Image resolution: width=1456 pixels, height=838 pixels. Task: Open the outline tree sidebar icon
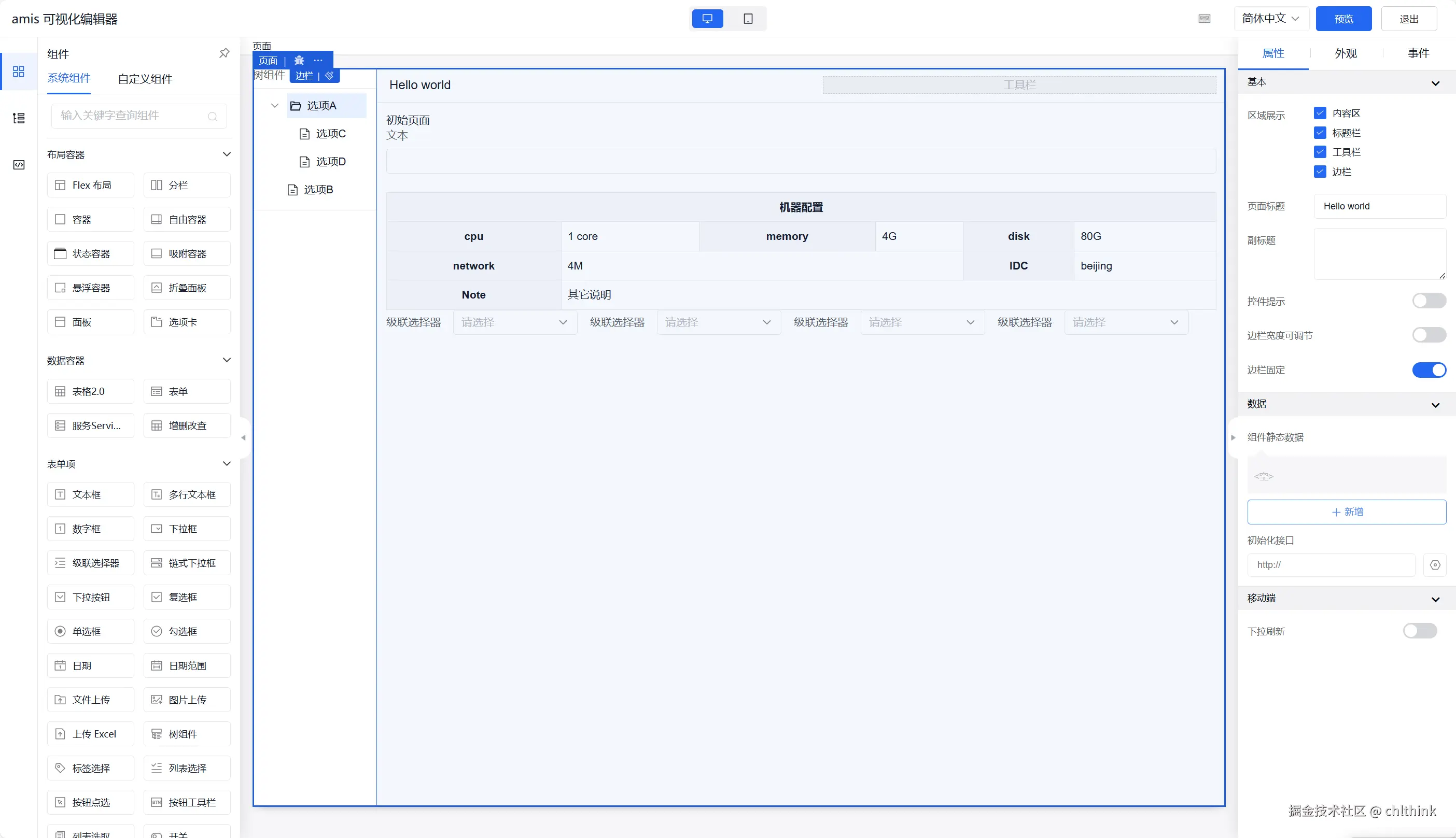(19, 118)
